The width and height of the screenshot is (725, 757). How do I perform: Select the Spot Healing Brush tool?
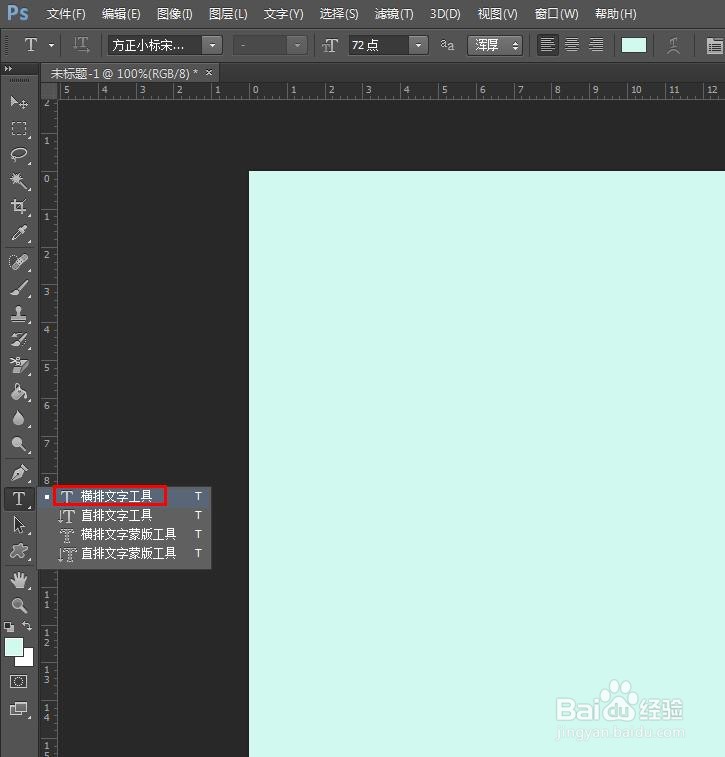[19, 262]
